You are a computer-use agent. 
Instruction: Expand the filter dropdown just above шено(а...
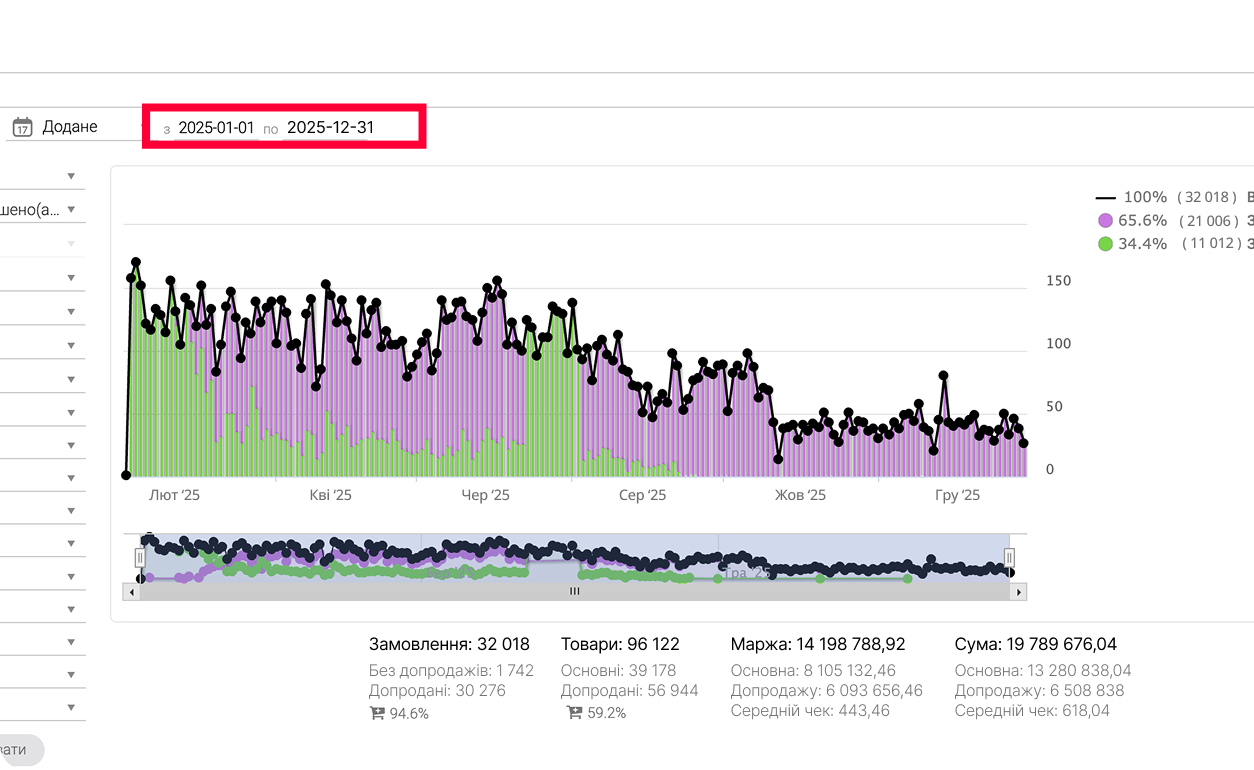click(40, 176)
